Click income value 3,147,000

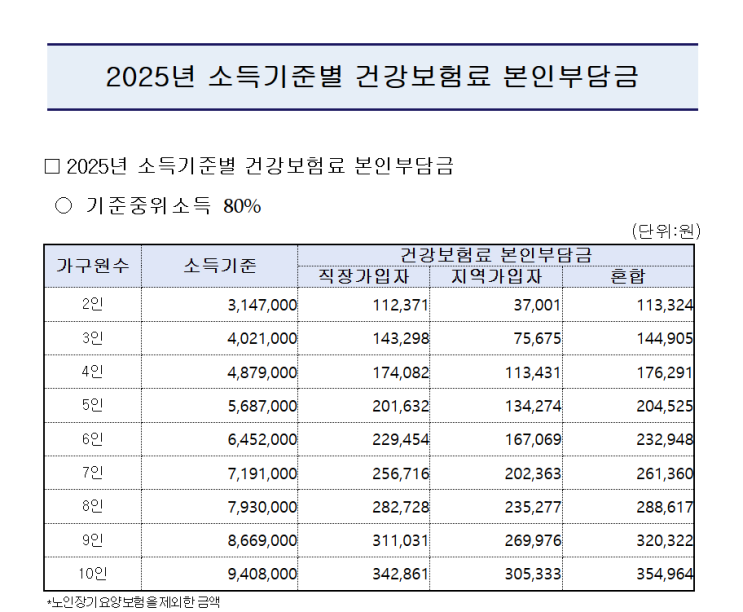tap(263, 305)
